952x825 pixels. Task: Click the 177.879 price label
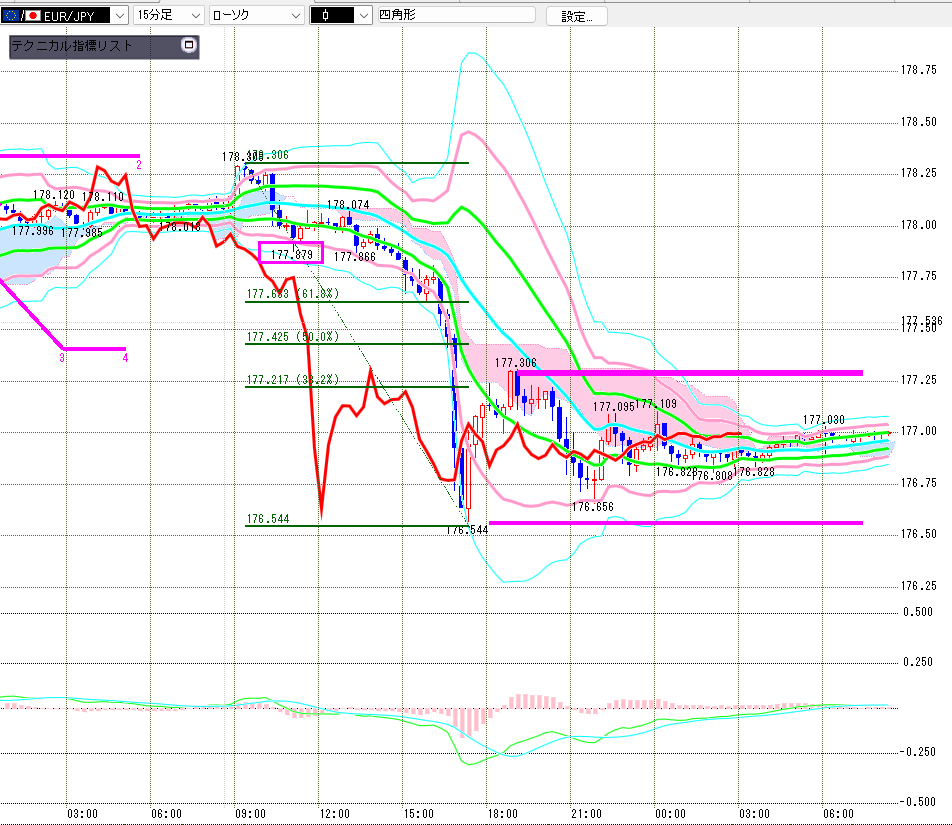click(x=291, y=254)
